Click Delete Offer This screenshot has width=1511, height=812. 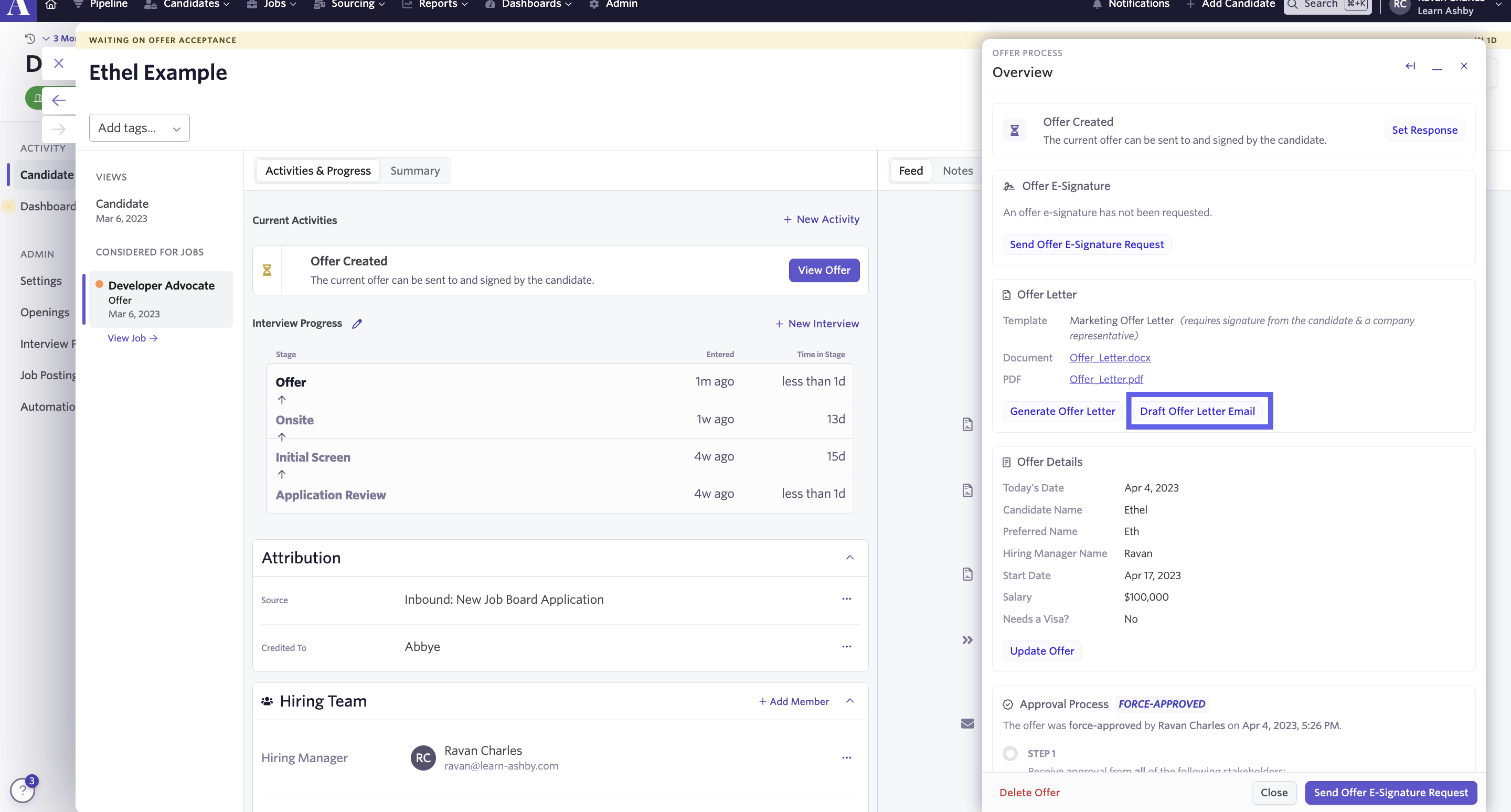(1029, 793)
